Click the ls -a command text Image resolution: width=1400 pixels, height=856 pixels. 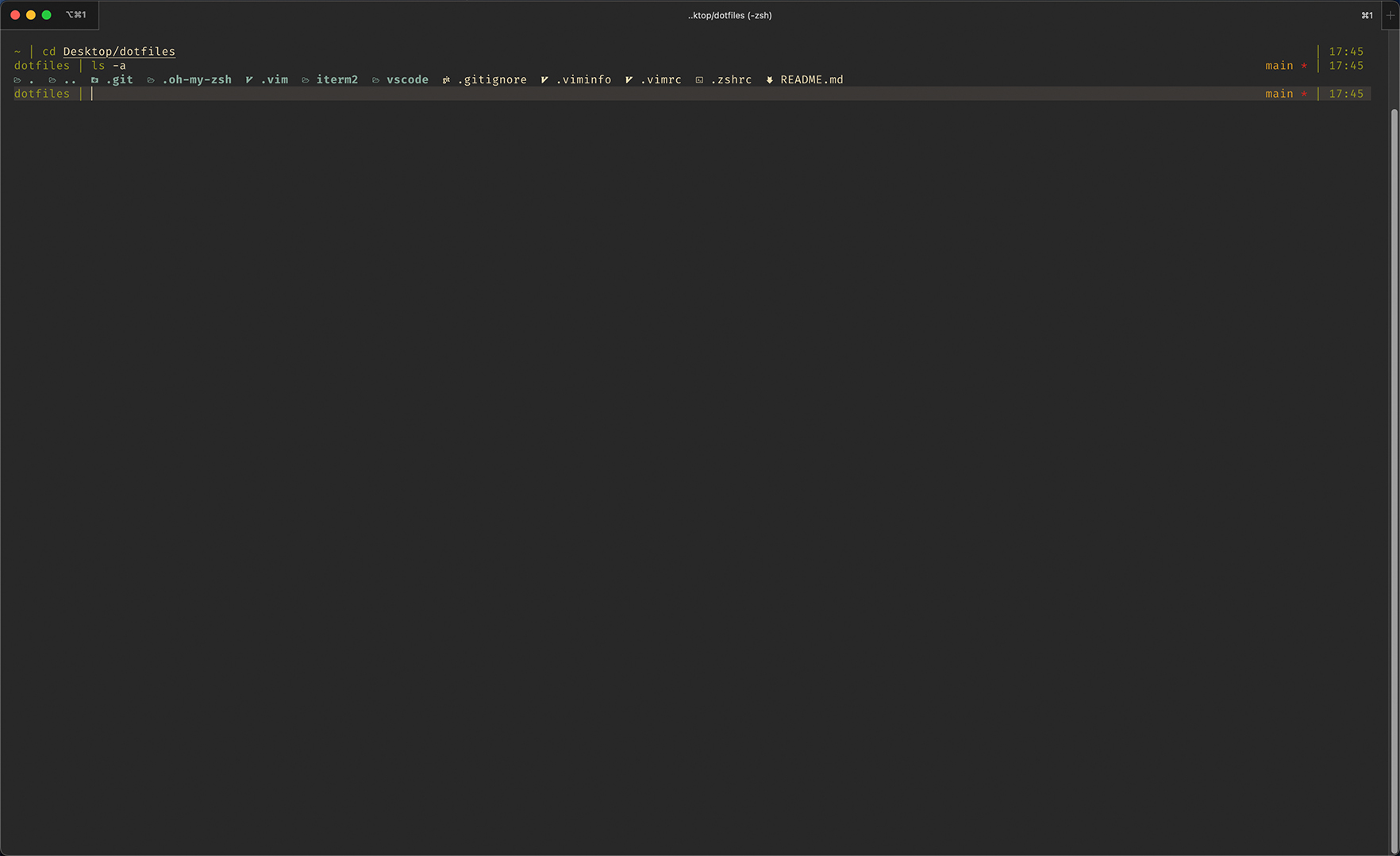[109, 66]
